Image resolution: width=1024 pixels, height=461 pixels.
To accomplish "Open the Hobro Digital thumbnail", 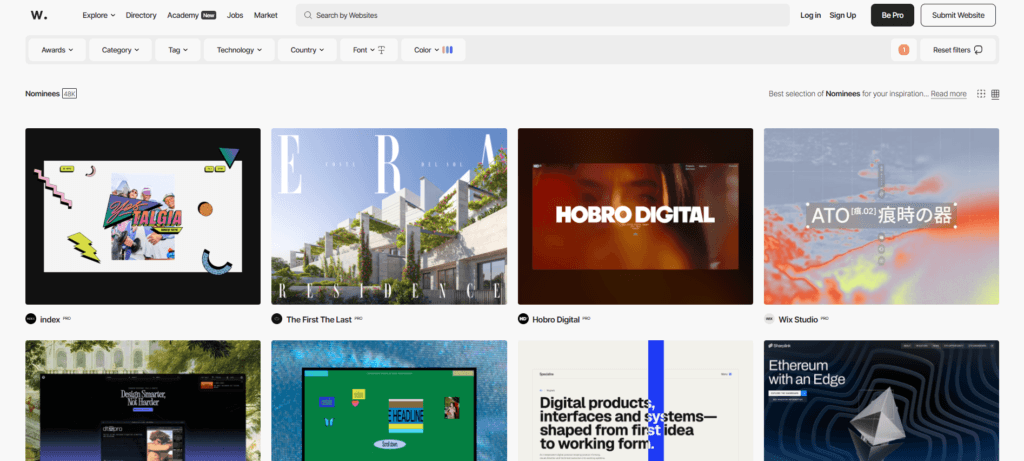I will tap(635, 216).
